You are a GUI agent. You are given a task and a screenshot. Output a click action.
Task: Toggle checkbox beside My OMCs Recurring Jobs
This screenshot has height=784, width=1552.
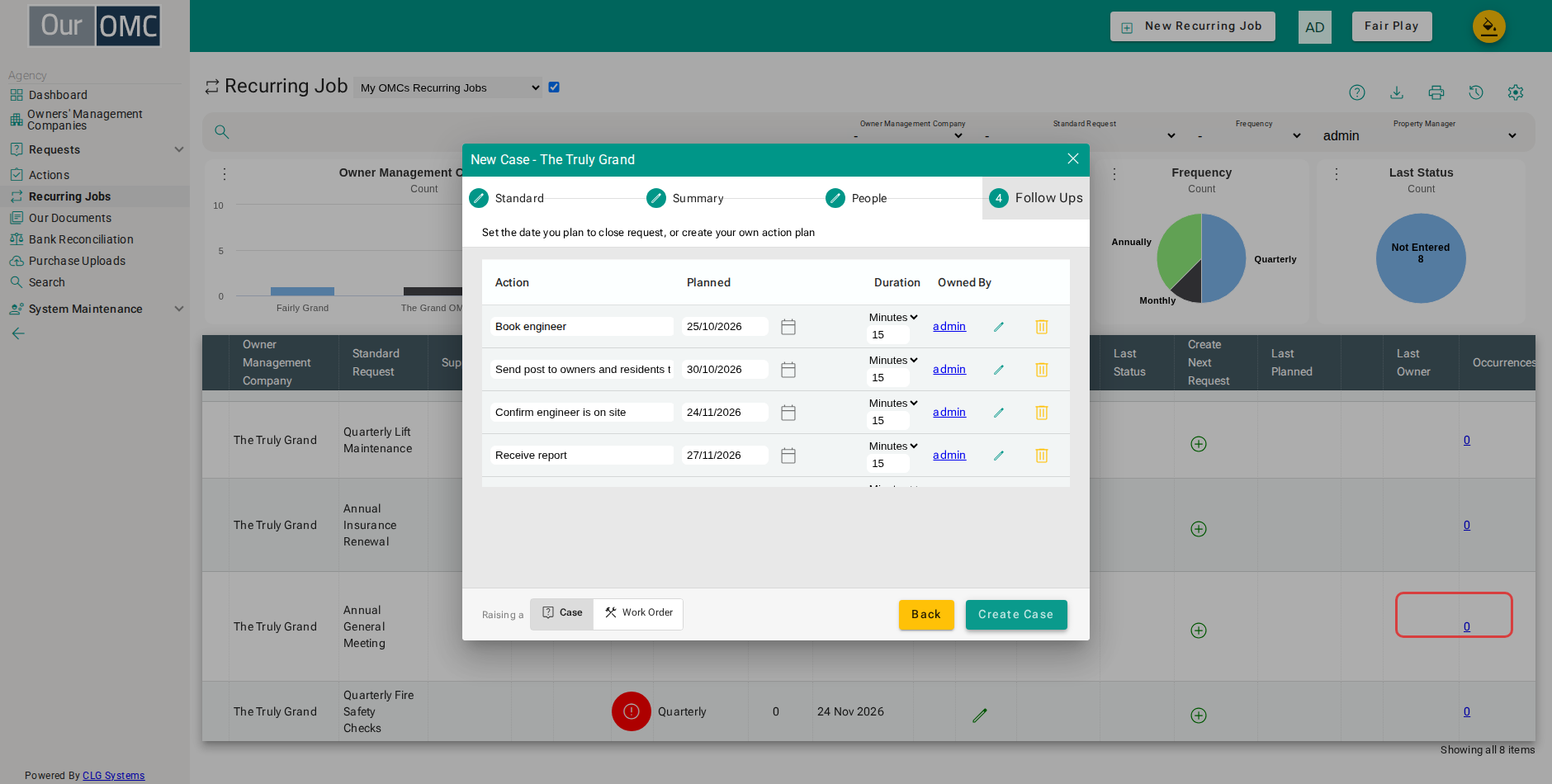point(554,87)
